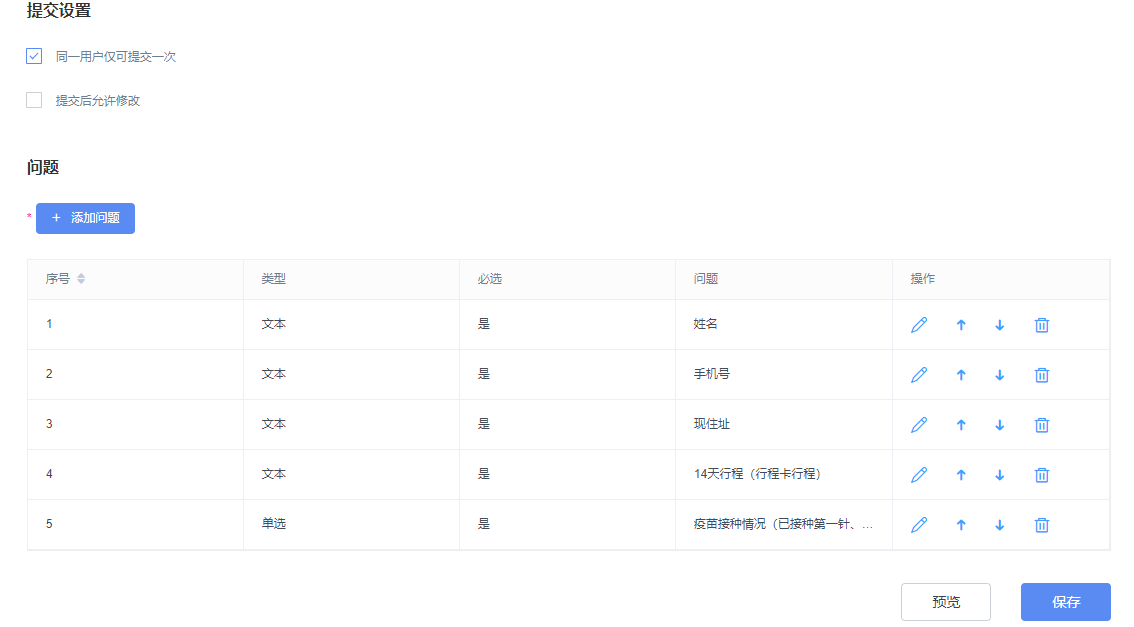Delete the 姓名 question row
The width and height of the screenshot is (1134, 627).
coord(1041,325)
